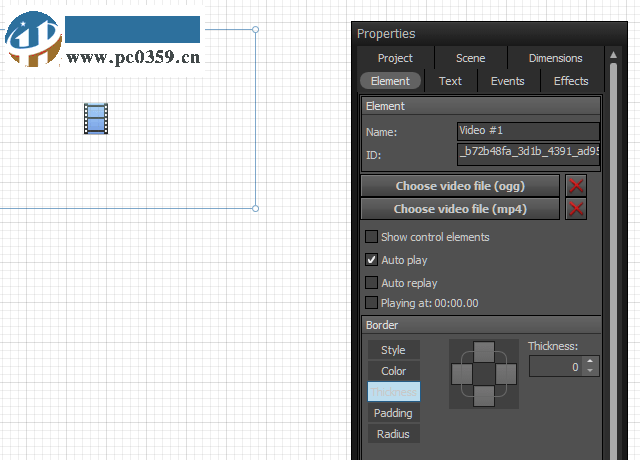Remove the mp4 video file with red X

point(576,209)
